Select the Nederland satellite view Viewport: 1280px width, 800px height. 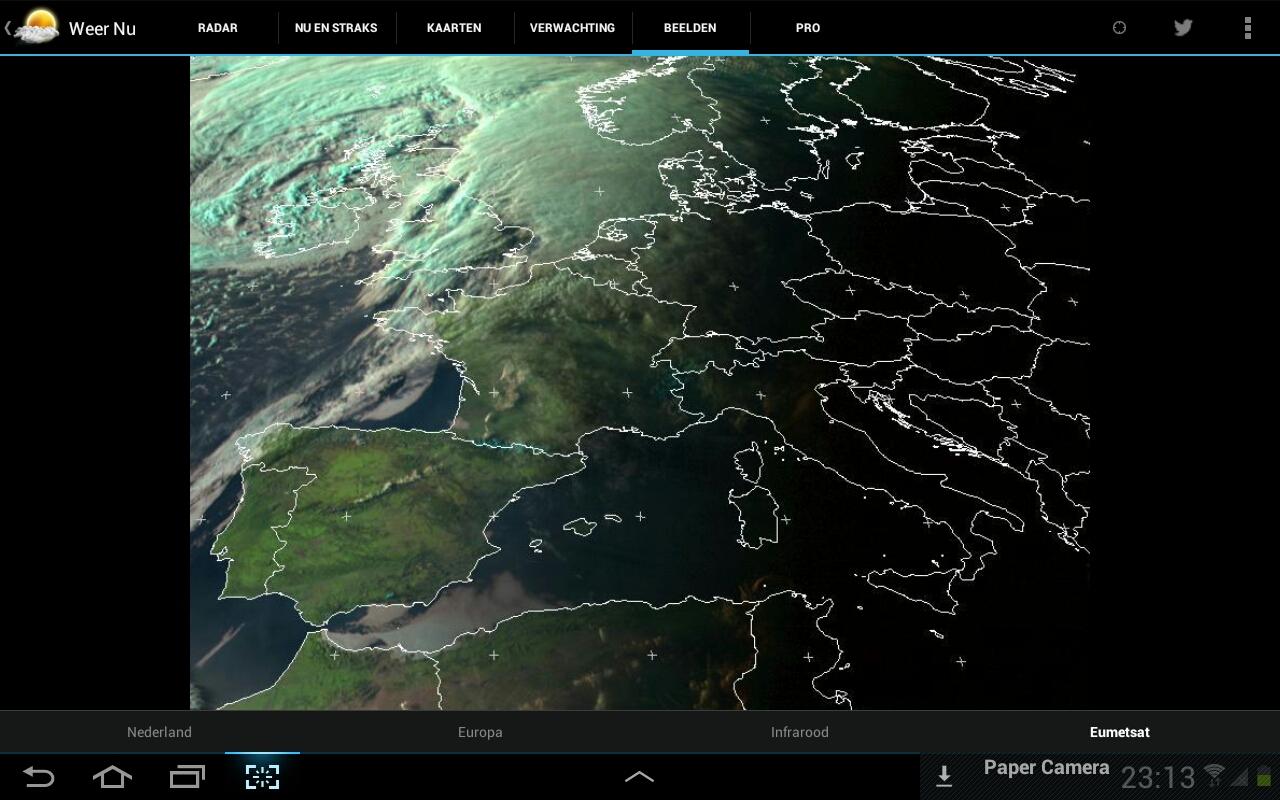tap(159, 732)
